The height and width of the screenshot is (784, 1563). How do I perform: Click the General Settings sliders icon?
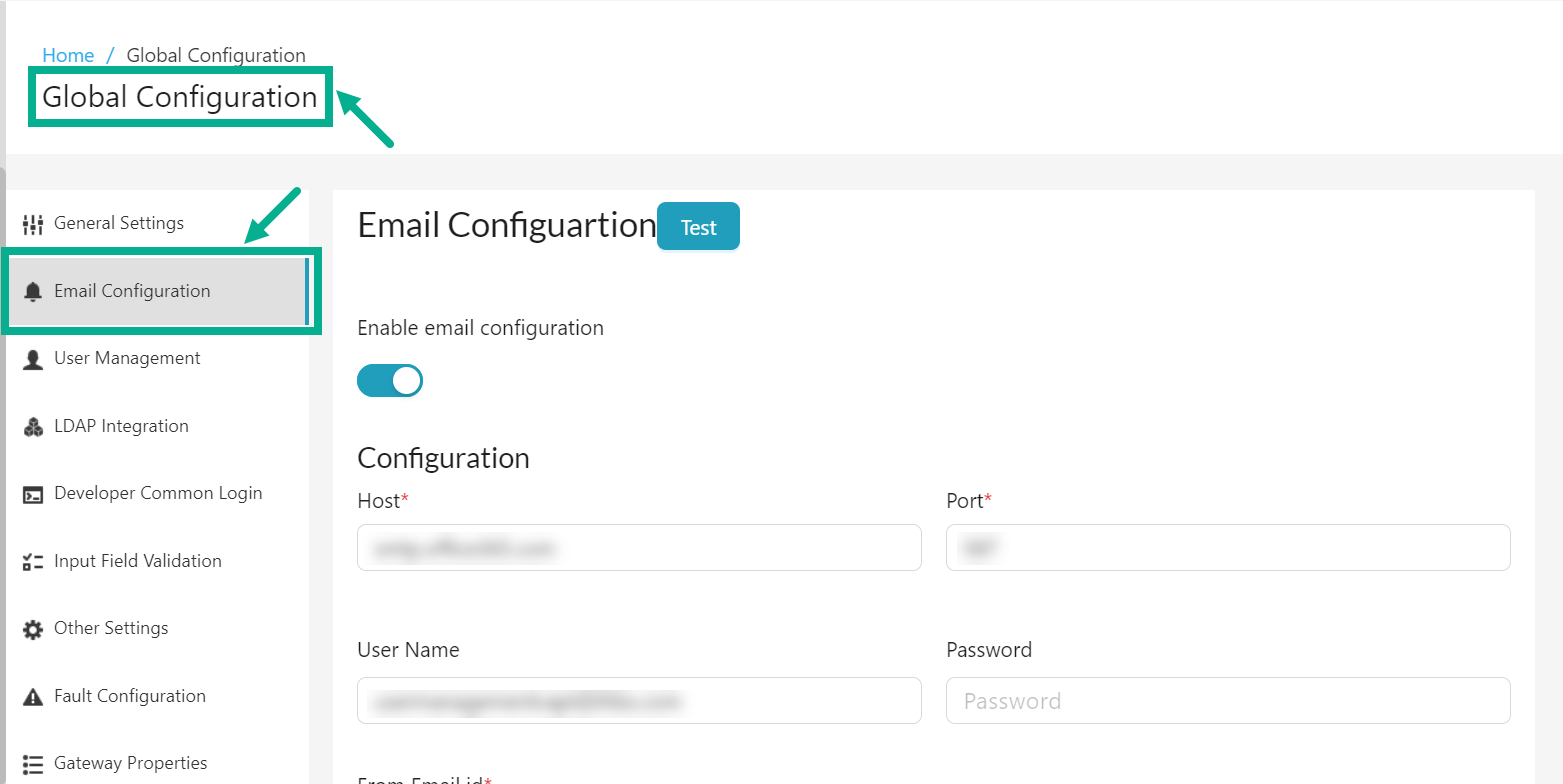33,223
